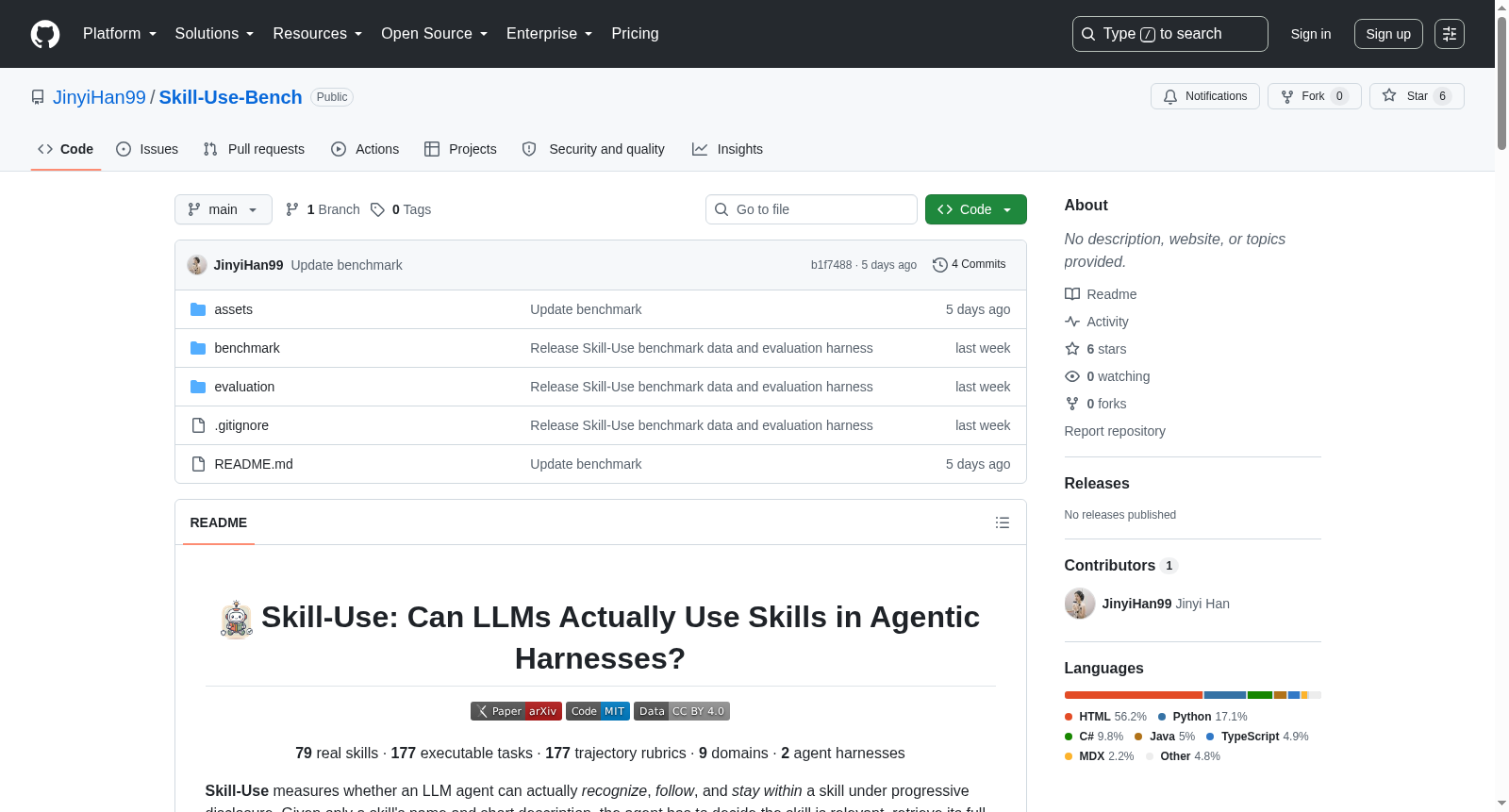Click the README.md file icon
This screenshot has width=1509, height=812.
[198, 464]
